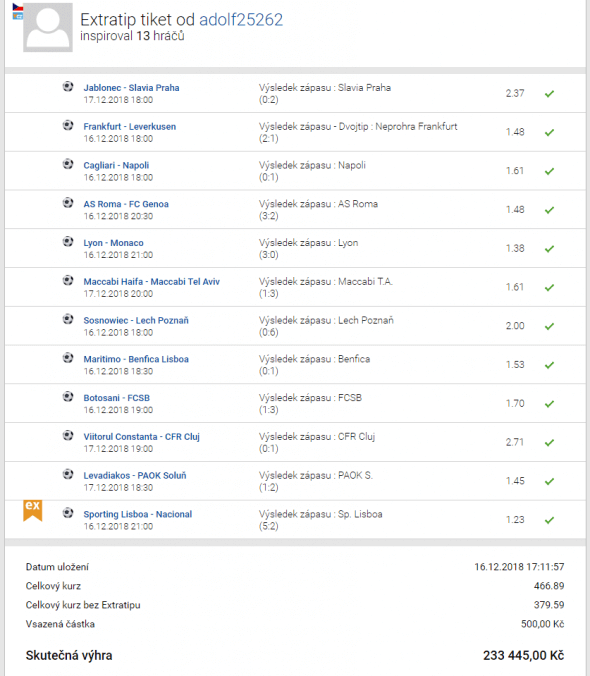Click green checkmark on PAOK Soluň row

pos(549,482)
